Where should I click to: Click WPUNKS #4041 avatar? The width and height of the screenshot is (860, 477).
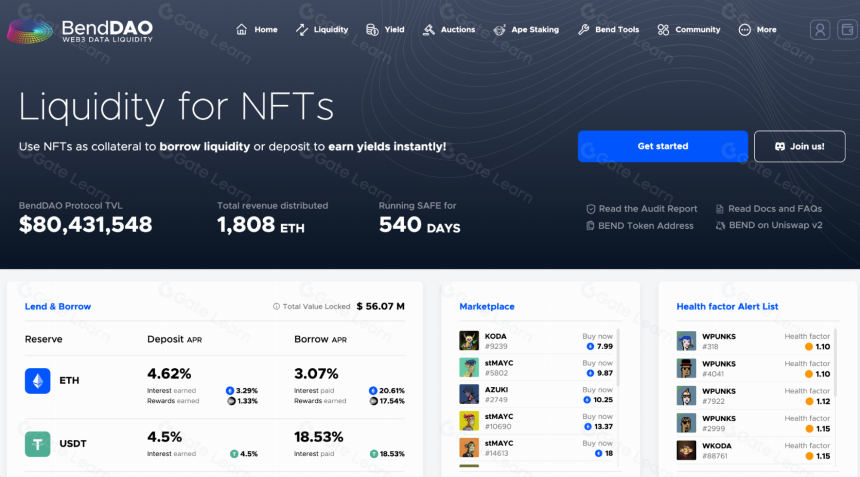686,368
